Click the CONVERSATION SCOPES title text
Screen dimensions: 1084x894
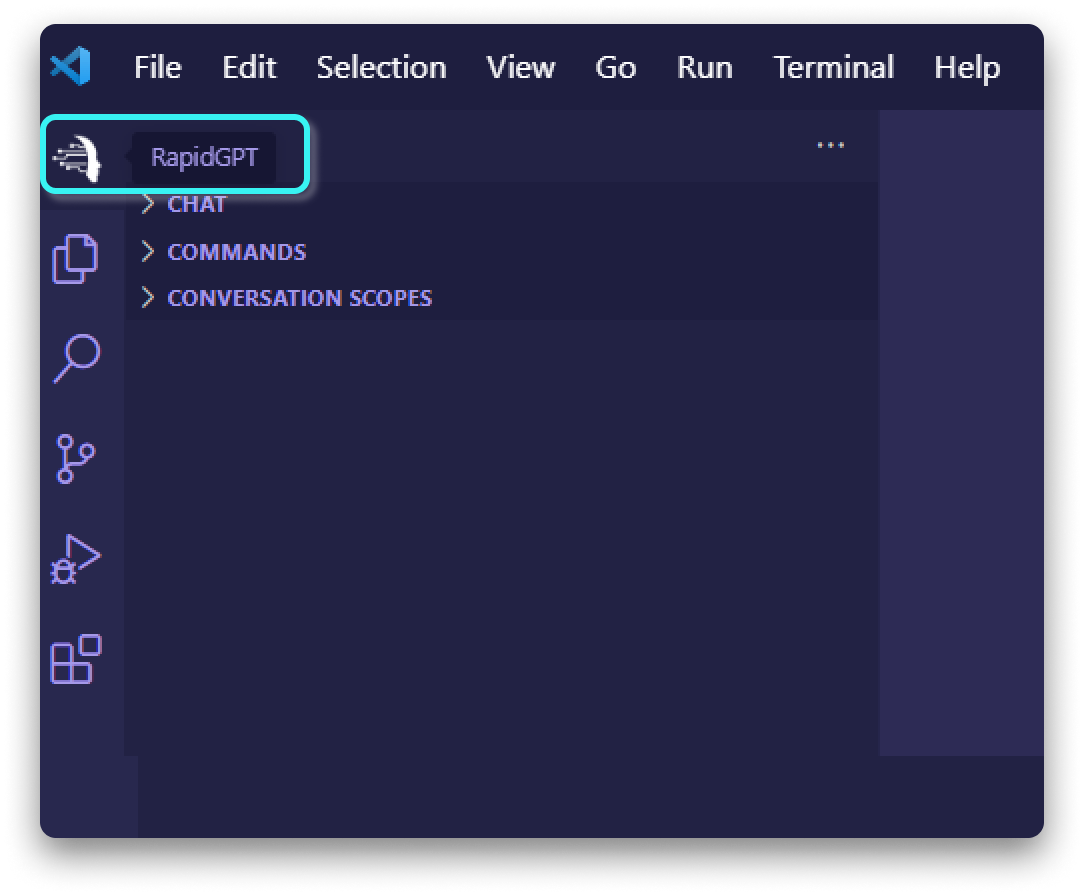[299, 298]
